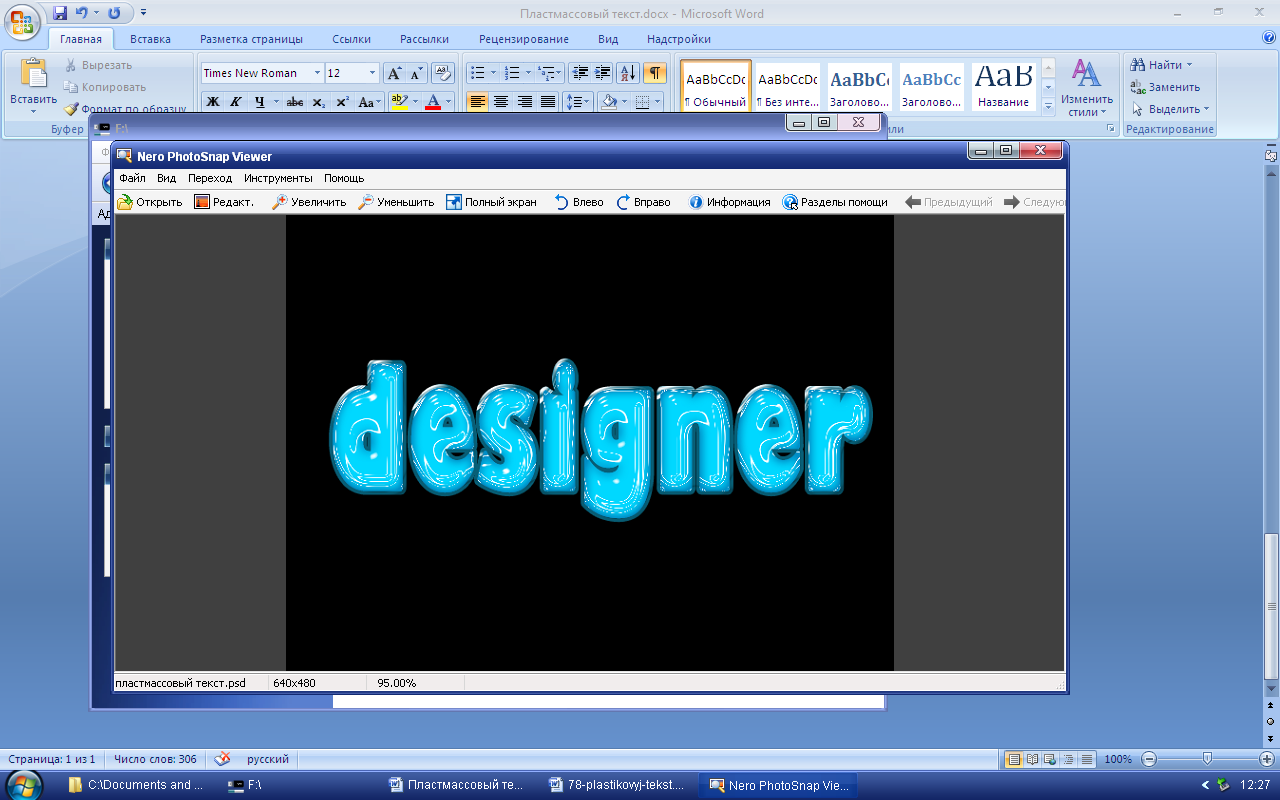Click Найти in editing group

[x=1160, y=65]
